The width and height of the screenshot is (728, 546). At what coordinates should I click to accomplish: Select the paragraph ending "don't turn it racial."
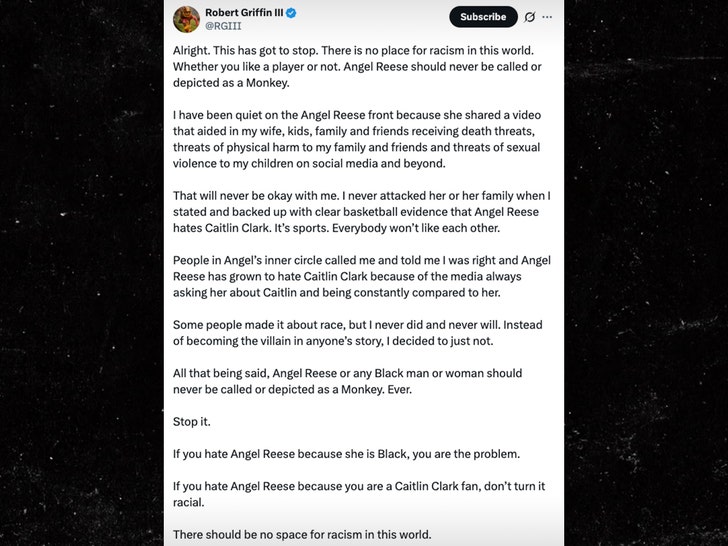click(x=358, y=494)
